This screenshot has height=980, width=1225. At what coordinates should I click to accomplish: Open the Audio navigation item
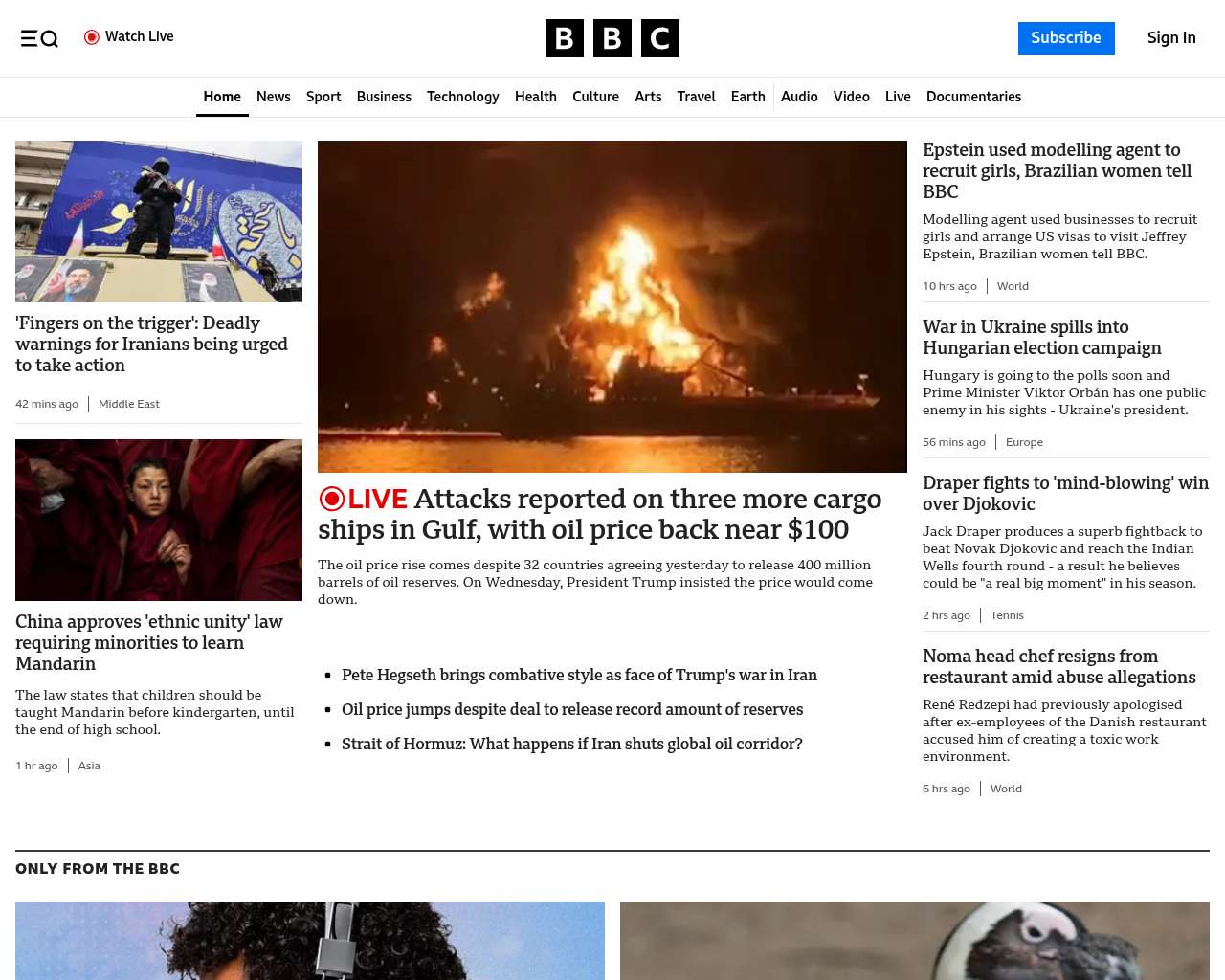click(x=799, y=97)
